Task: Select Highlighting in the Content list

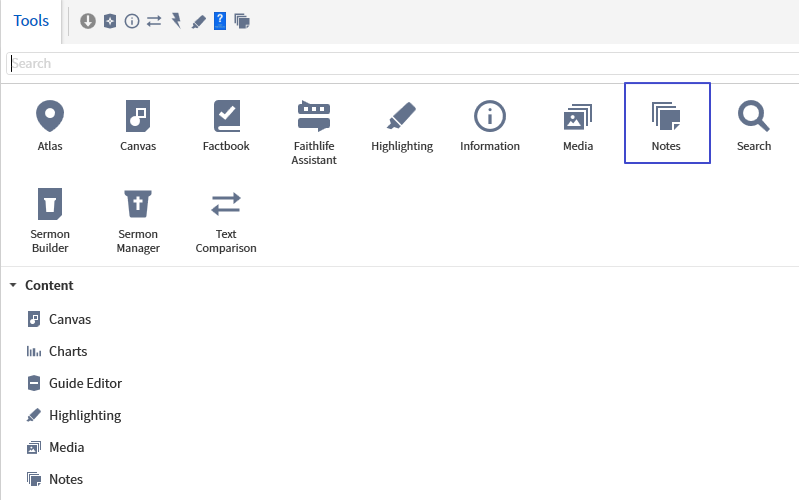Action: point(73,415)
